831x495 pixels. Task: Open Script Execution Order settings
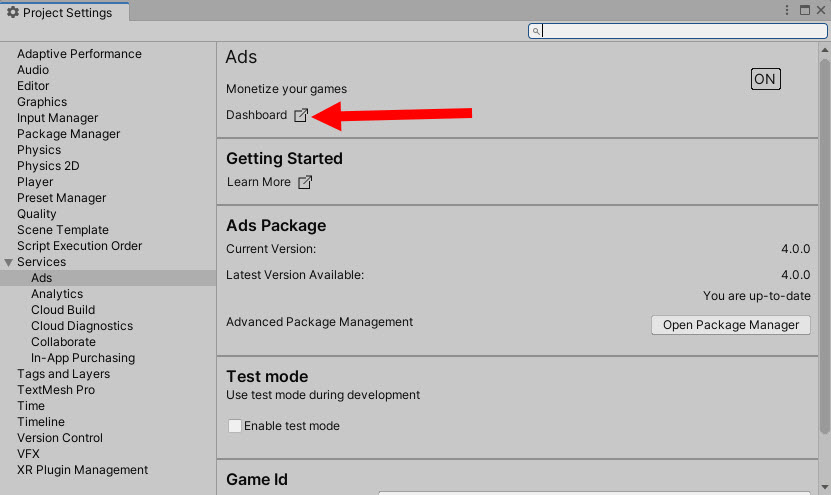coord(79,246)
